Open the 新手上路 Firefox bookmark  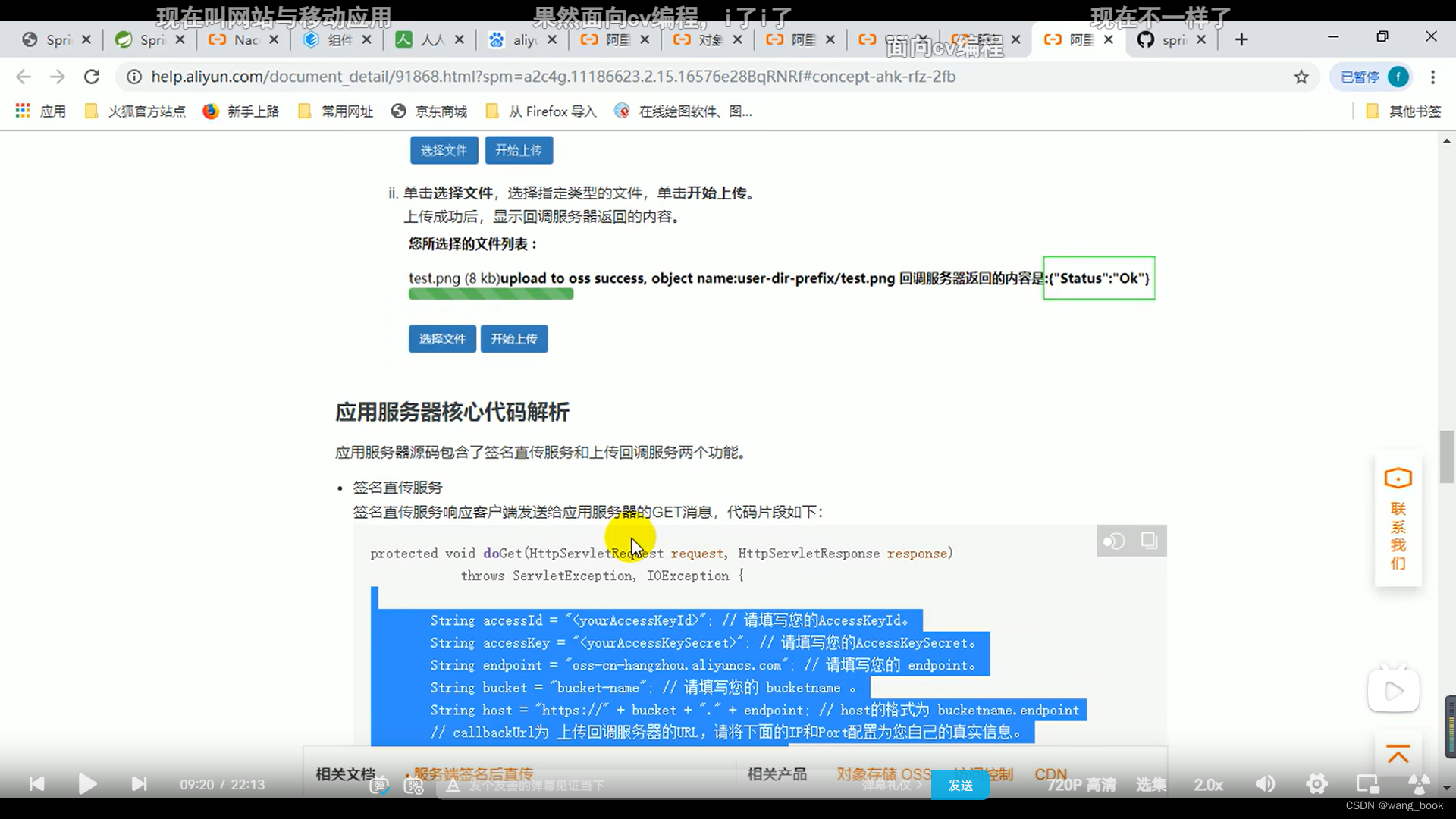tap(241, 111)
